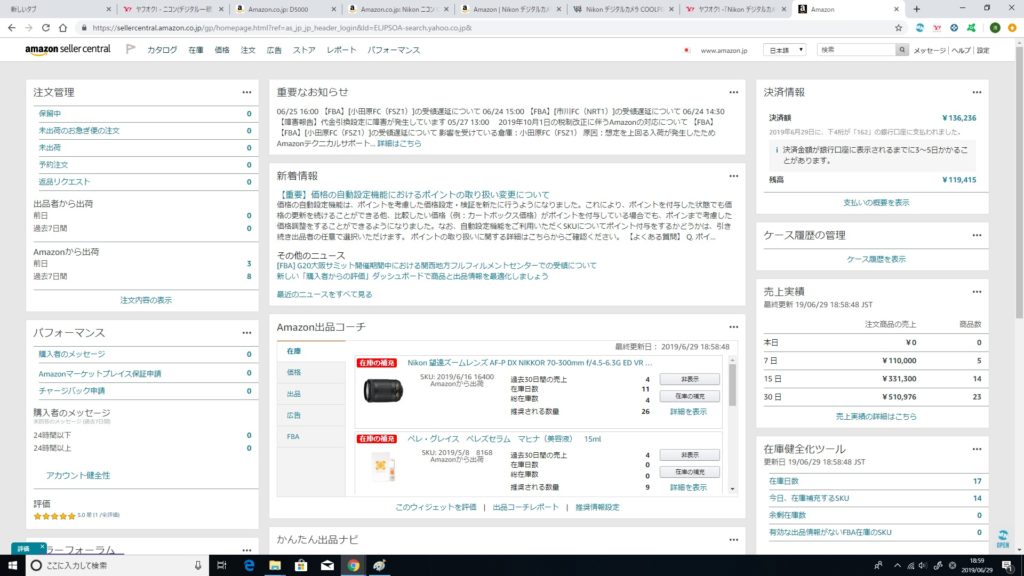Open the 在庫 menu in top navigation
1024x576 pixels.
coord(196,50)
